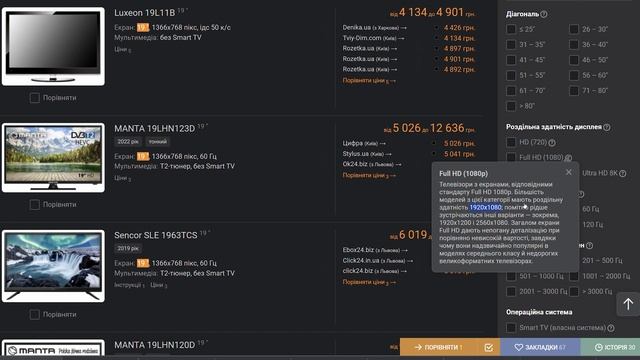This screenshot has height=360, width=640.
Task: Click the тонкий tag on MANTA
Action: [x=158, y=142]
